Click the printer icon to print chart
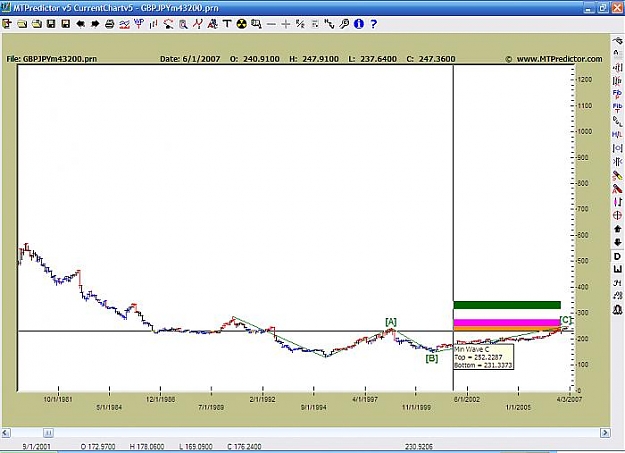Image resolution: width=625 pixels, height=453 pixels. 109,24
